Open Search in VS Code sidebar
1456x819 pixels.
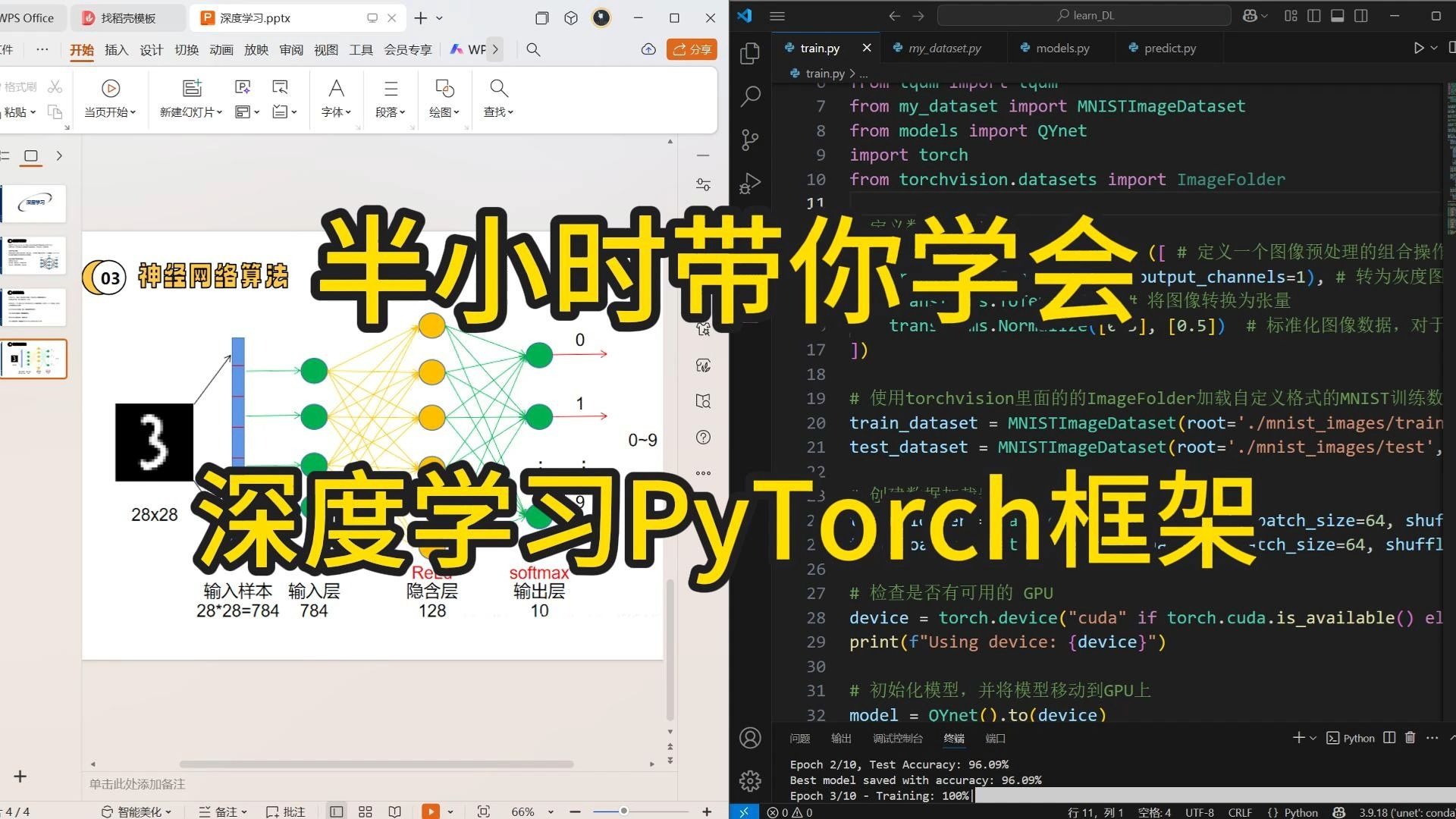(x=750, y=96)
